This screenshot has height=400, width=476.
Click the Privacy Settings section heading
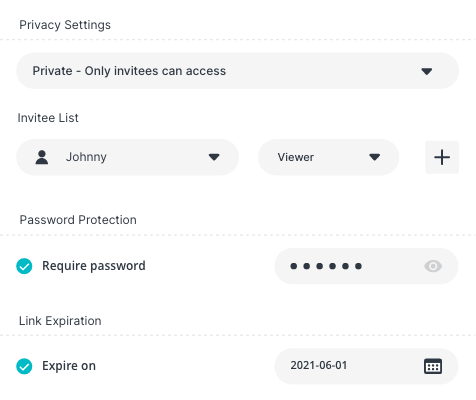click(x=65, y=25)
